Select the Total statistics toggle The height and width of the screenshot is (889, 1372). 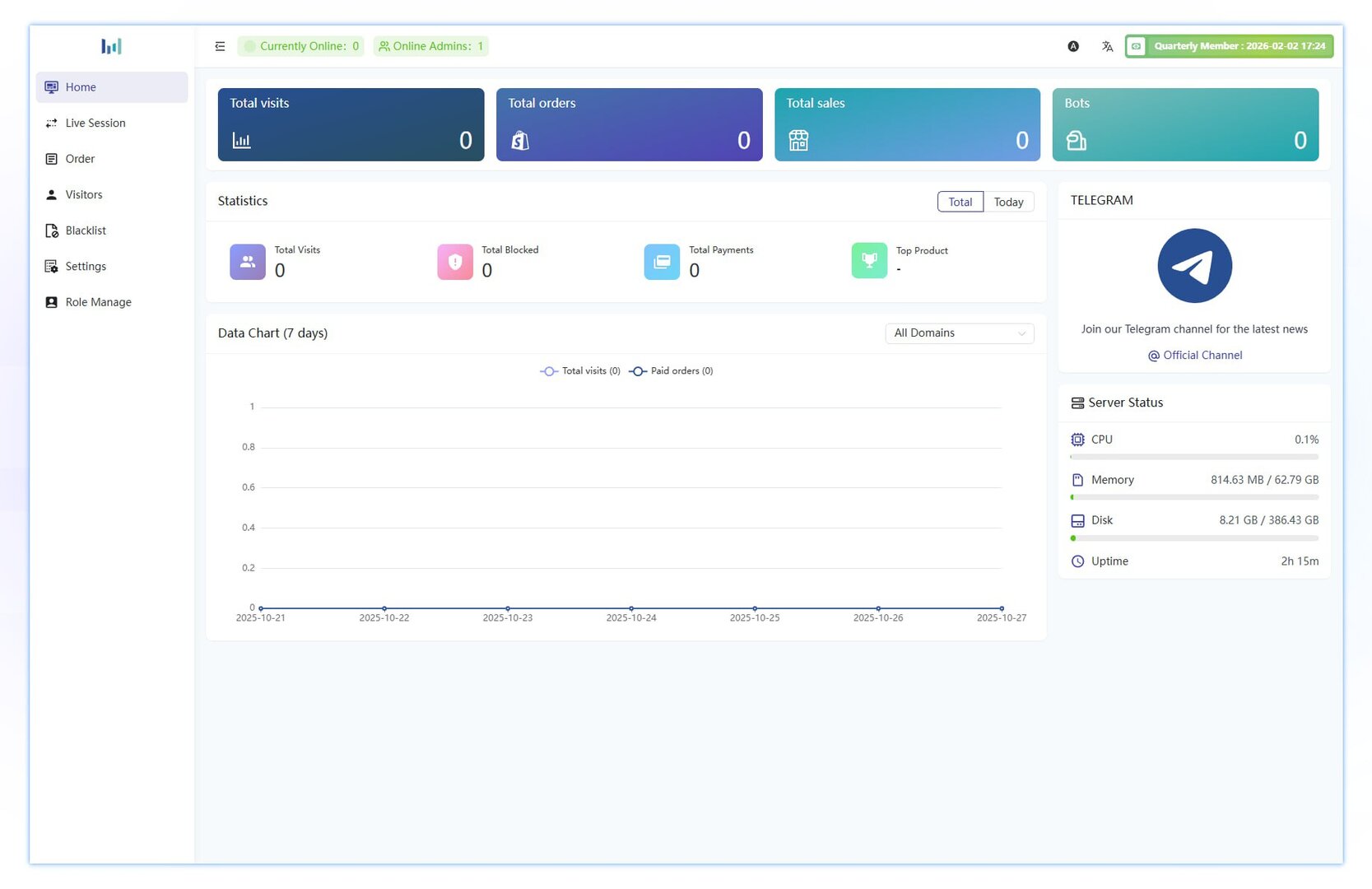pyautogui.click(x=960, y=202)
